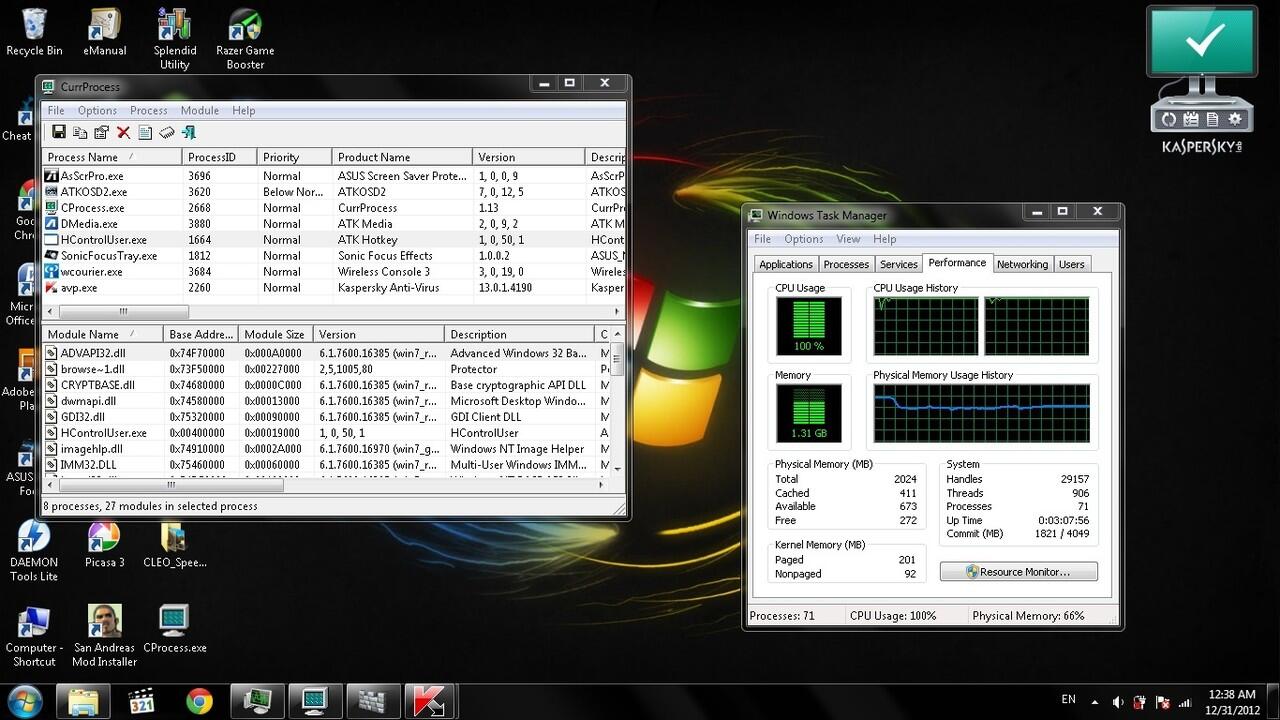Select the avp.exe process row
1280x720 pixels.
[334, 287]
